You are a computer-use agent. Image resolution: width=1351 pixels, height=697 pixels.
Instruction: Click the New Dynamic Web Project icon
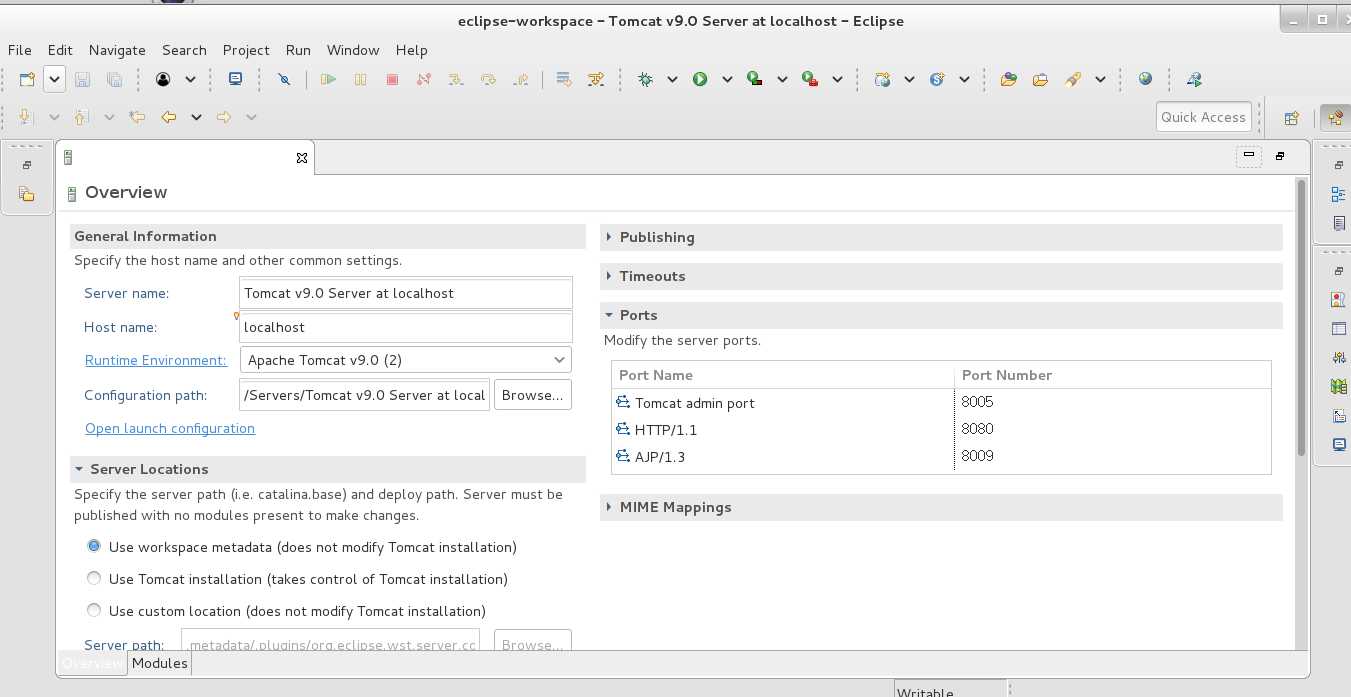pyautogui.click(x=882, y=79)
